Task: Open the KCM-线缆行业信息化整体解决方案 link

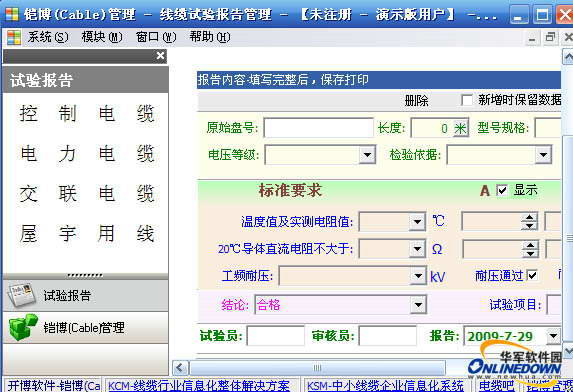Action: coord(199,385)
